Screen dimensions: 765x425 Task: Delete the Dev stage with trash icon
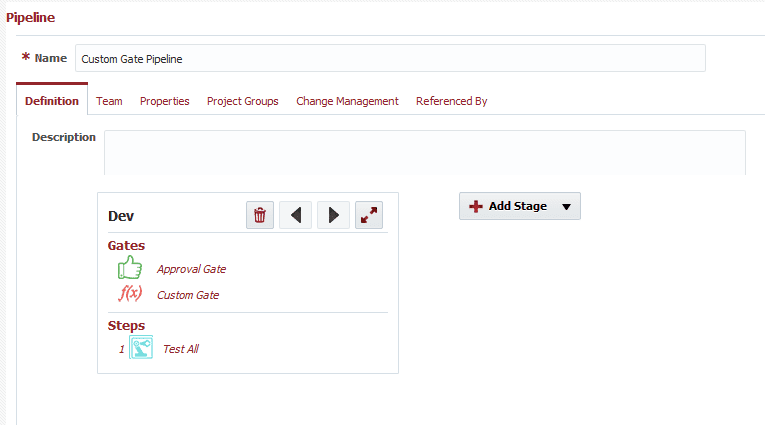click(260, 215)
